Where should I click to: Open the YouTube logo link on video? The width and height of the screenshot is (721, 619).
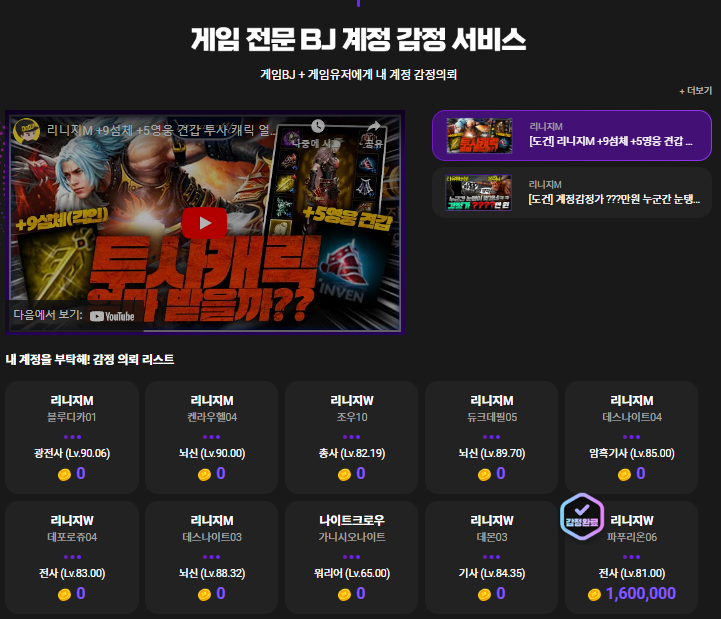[x=112, y=316]
